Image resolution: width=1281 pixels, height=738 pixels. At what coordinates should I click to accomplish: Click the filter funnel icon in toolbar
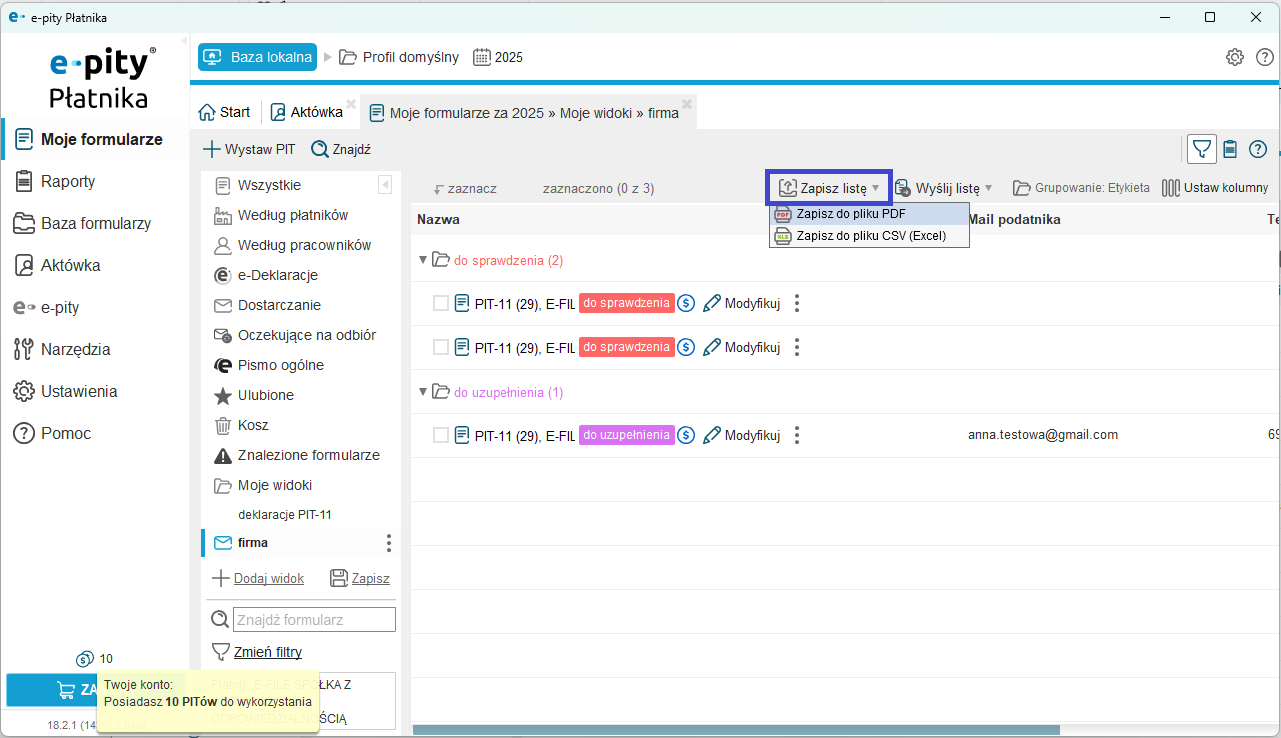tap(1201, 149)
